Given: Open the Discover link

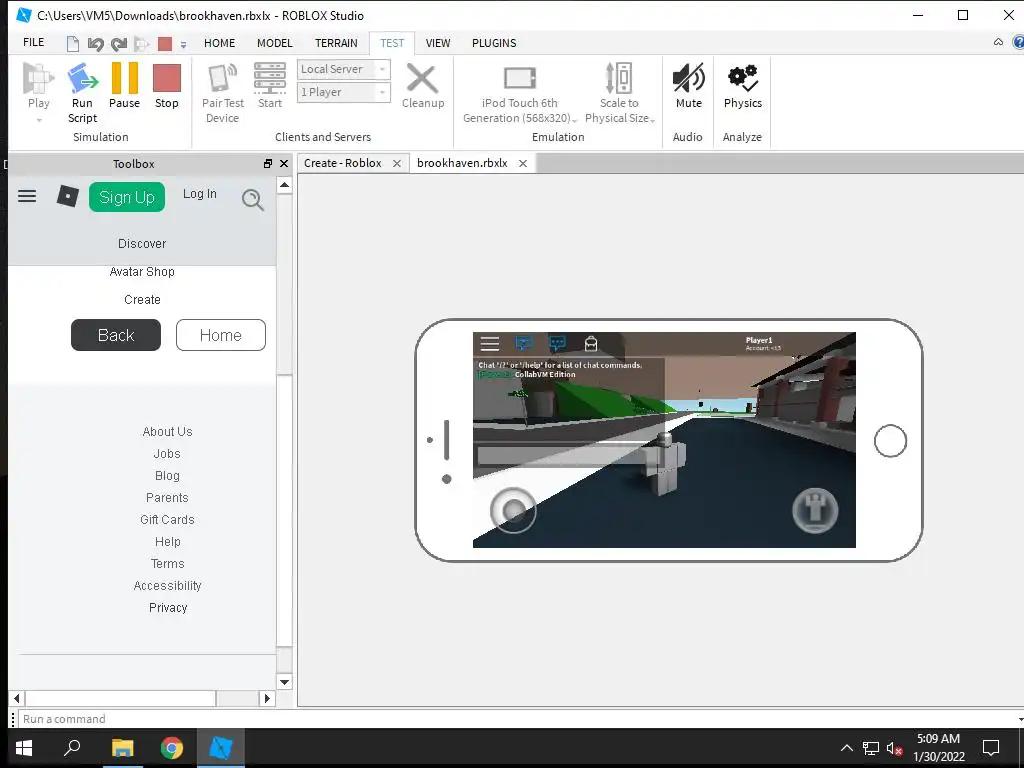Looking at the screenshot, I should pyautogui.click(x=142, y=244).
